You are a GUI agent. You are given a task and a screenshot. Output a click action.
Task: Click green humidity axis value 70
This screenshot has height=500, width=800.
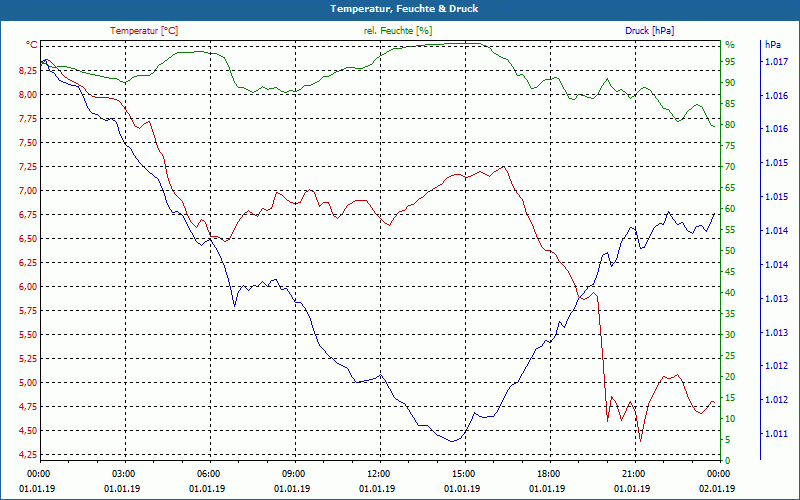[730, 167]
